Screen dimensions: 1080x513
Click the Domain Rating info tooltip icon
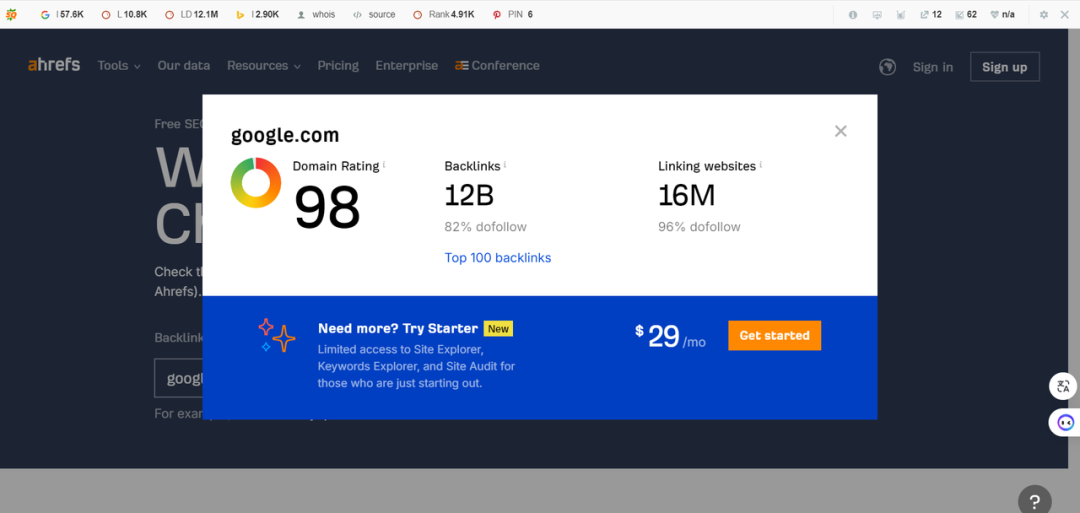384,165
